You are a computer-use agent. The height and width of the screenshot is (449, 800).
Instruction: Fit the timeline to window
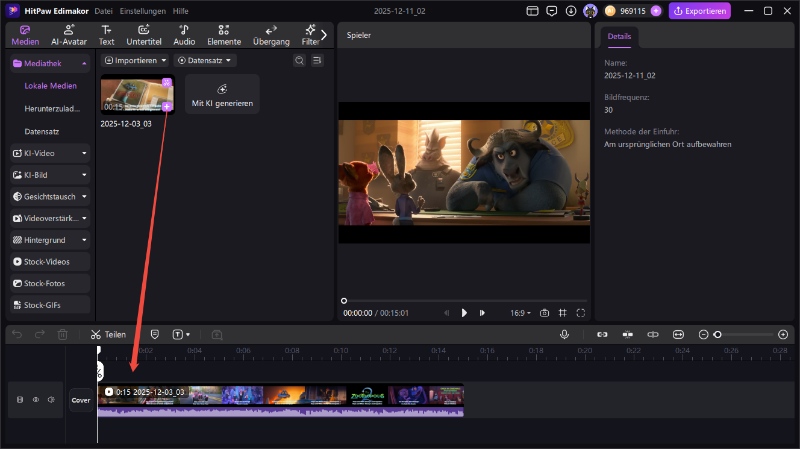[678, 334]
